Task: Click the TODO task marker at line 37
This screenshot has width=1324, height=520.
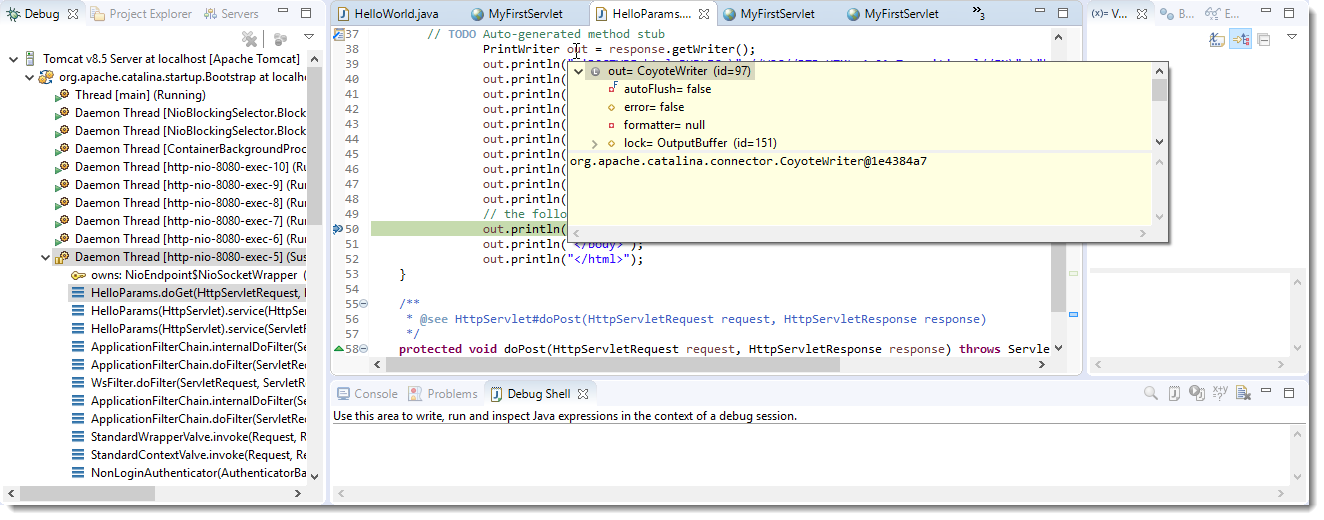Action: (x=338, y=34)
